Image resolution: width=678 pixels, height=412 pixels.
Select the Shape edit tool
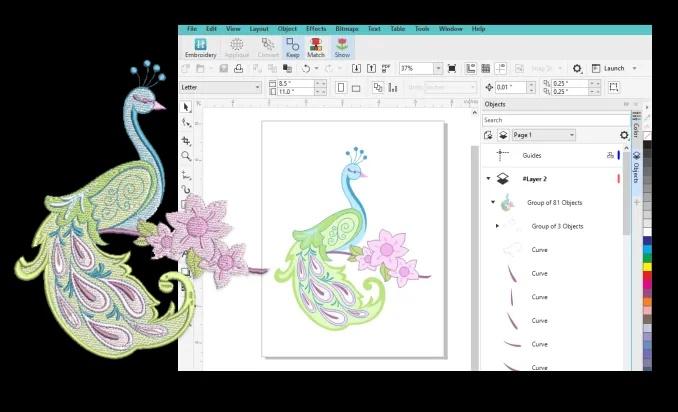tap(186, 123)
